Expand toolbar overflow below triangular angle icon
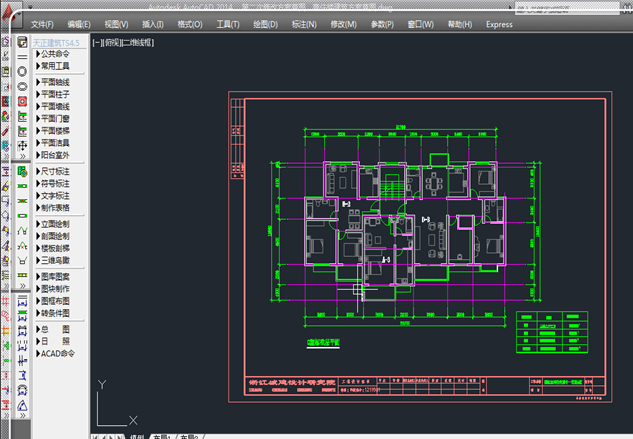 click(x=23, y=415)
